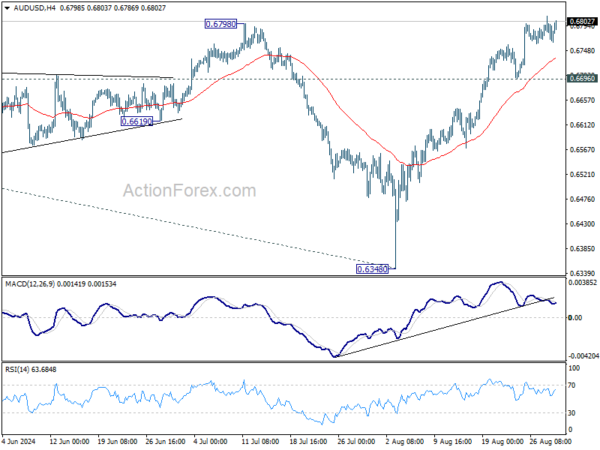This screenshot has height=450, width=600.
Task: Select the ascending triangle support trendline
Action: pyautogui.click(x=92, y=136)
